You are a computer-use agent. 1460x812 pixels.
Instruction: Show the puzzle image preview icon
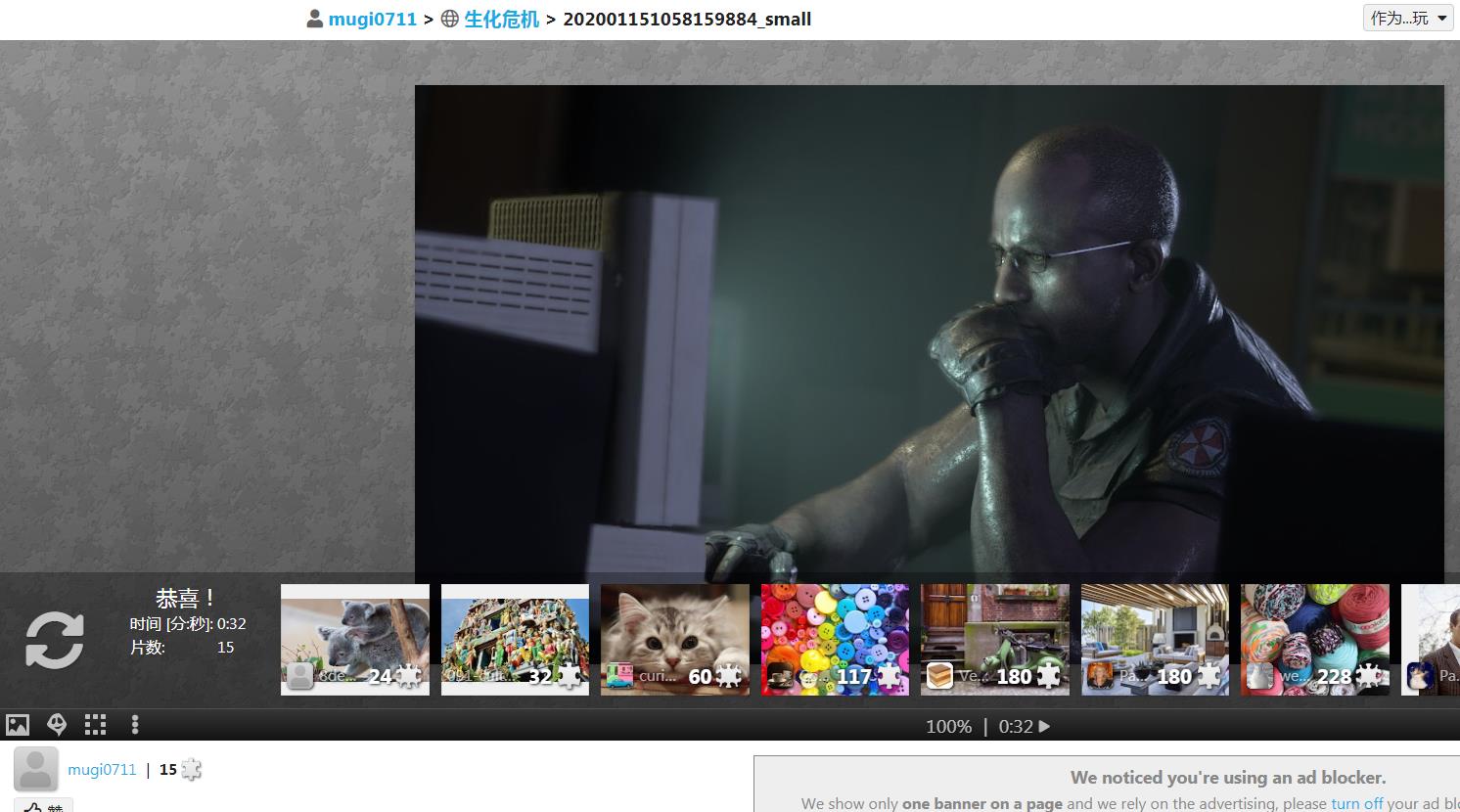18,725
